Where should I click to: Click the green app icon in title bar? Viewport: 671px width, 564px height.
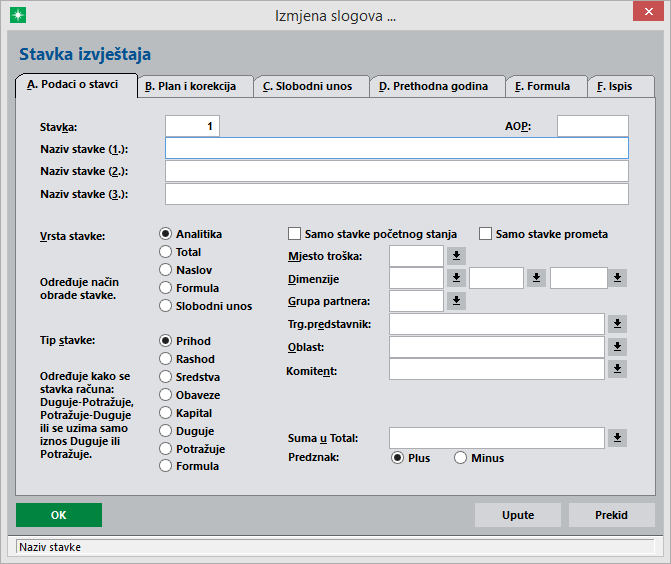click(18, 15)
